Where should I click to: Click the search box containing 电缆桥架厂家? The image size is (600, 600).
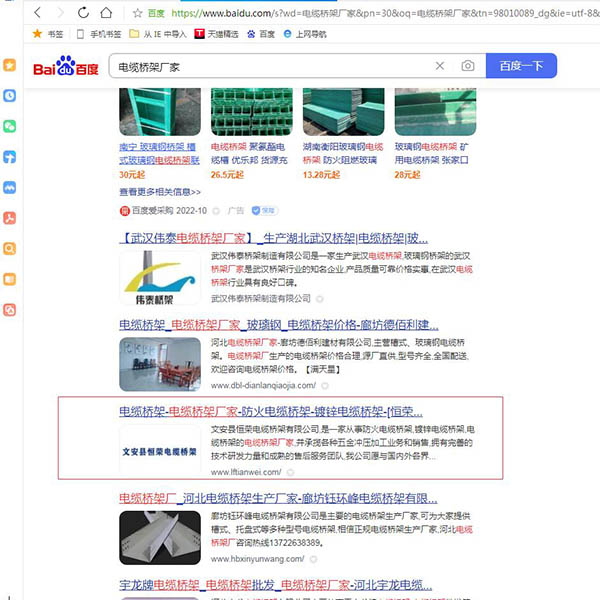click(272, 67)
